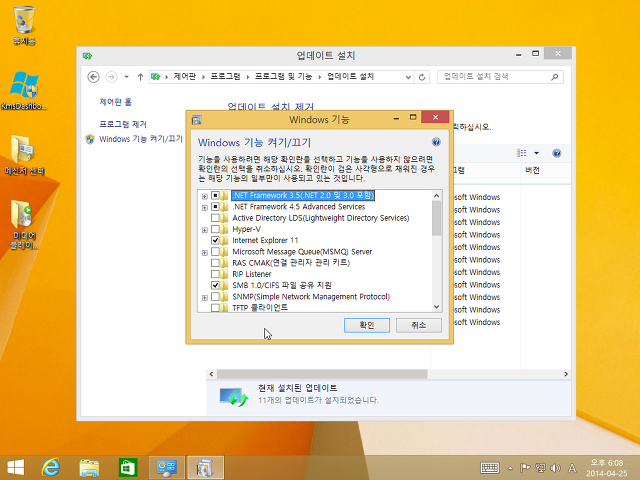Click the volume speaker icon in tray
This screenshot has height=480, width=640.
556,468
